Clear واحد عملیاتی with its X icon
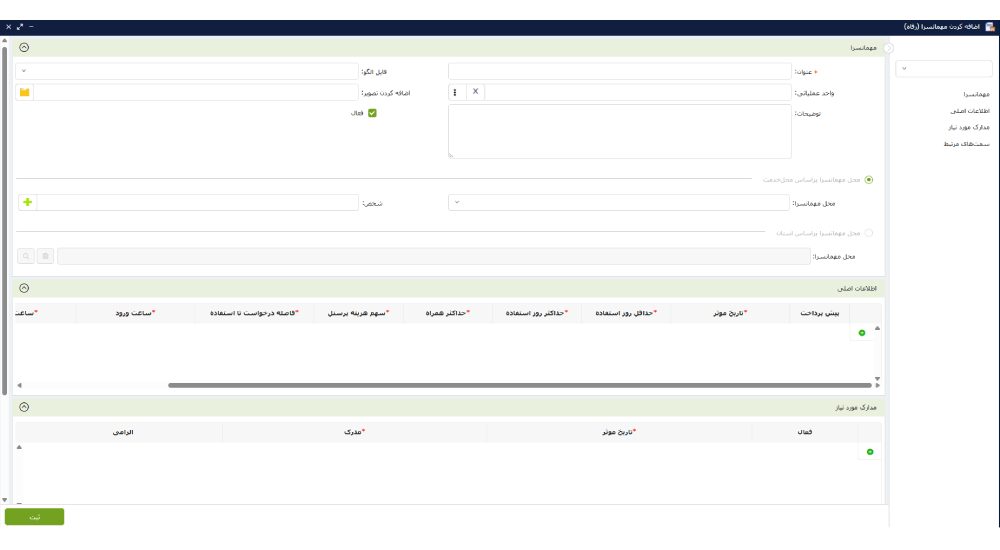Viewport: 1000px width, 550px height. 475,92
